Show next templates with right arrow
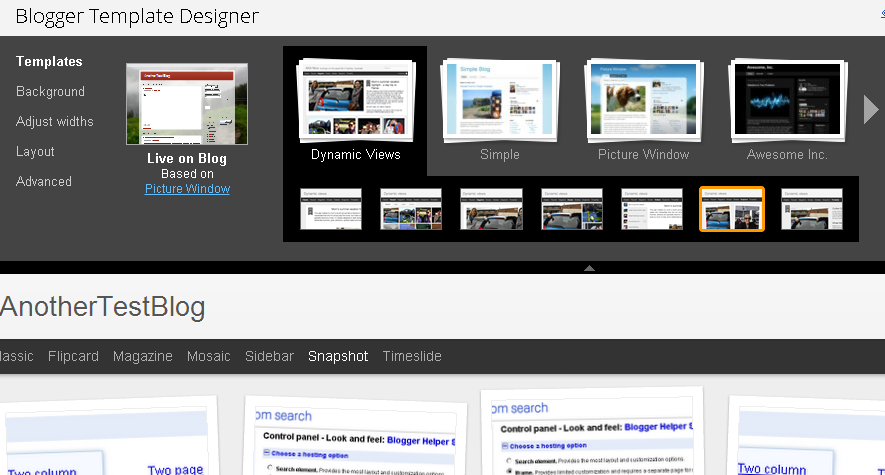The image size is (885, 475). [x=870, y=109]
